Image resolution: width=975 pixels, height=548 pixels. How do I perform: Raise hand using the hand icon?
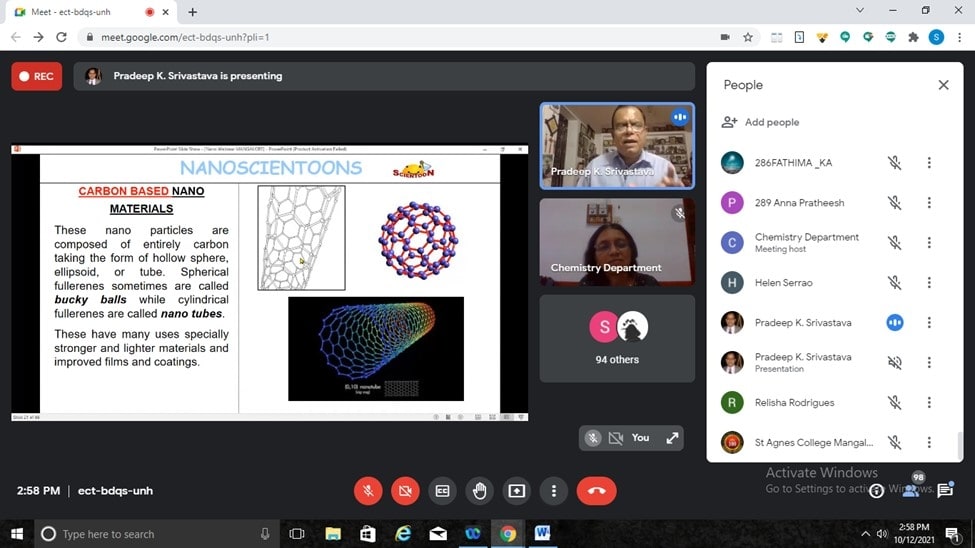[x=479, y=491]
